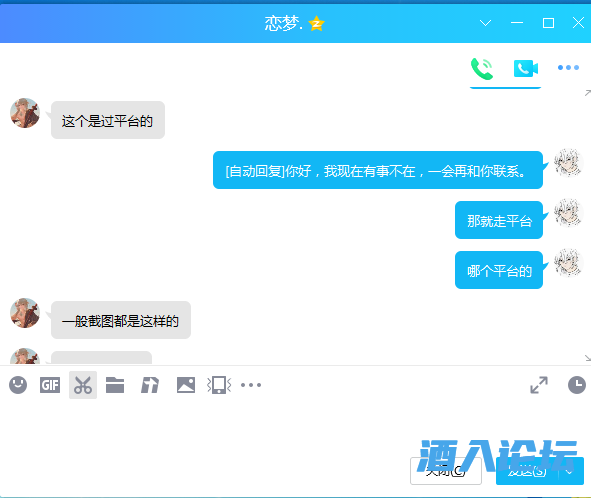Select the scissors screenshot tool
The image size is (591, 498).
pyautogui.click(x=83, y=385)
